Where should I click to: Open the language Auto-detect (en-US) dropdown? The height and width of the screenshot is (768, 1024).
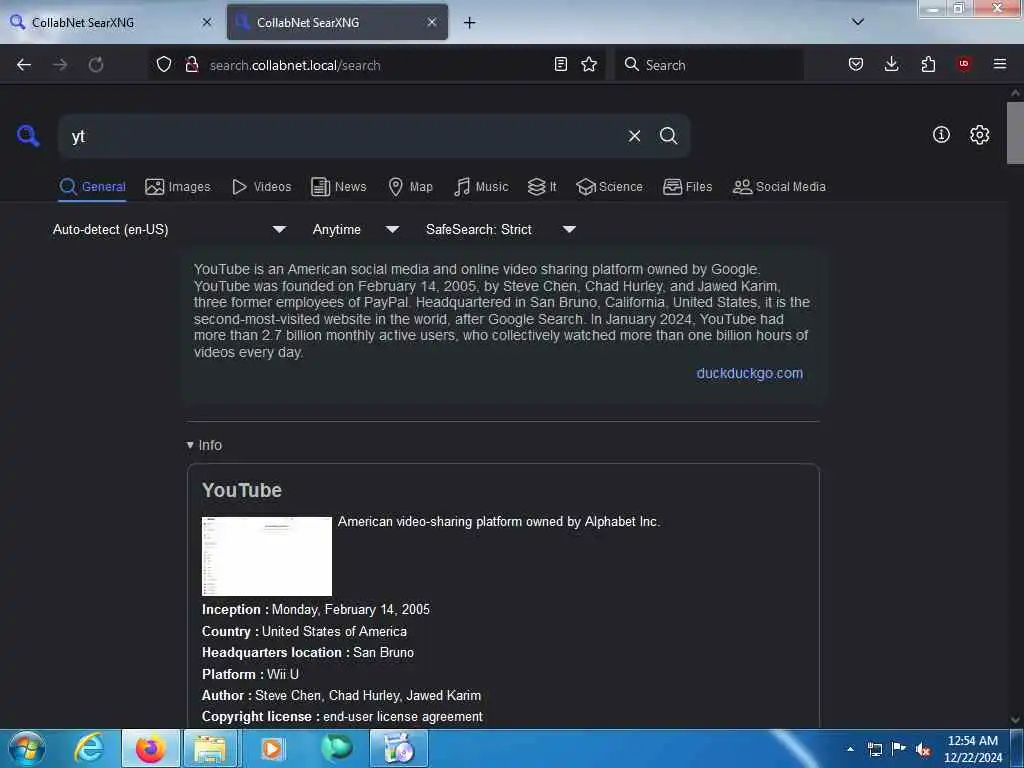pos(169,230)
